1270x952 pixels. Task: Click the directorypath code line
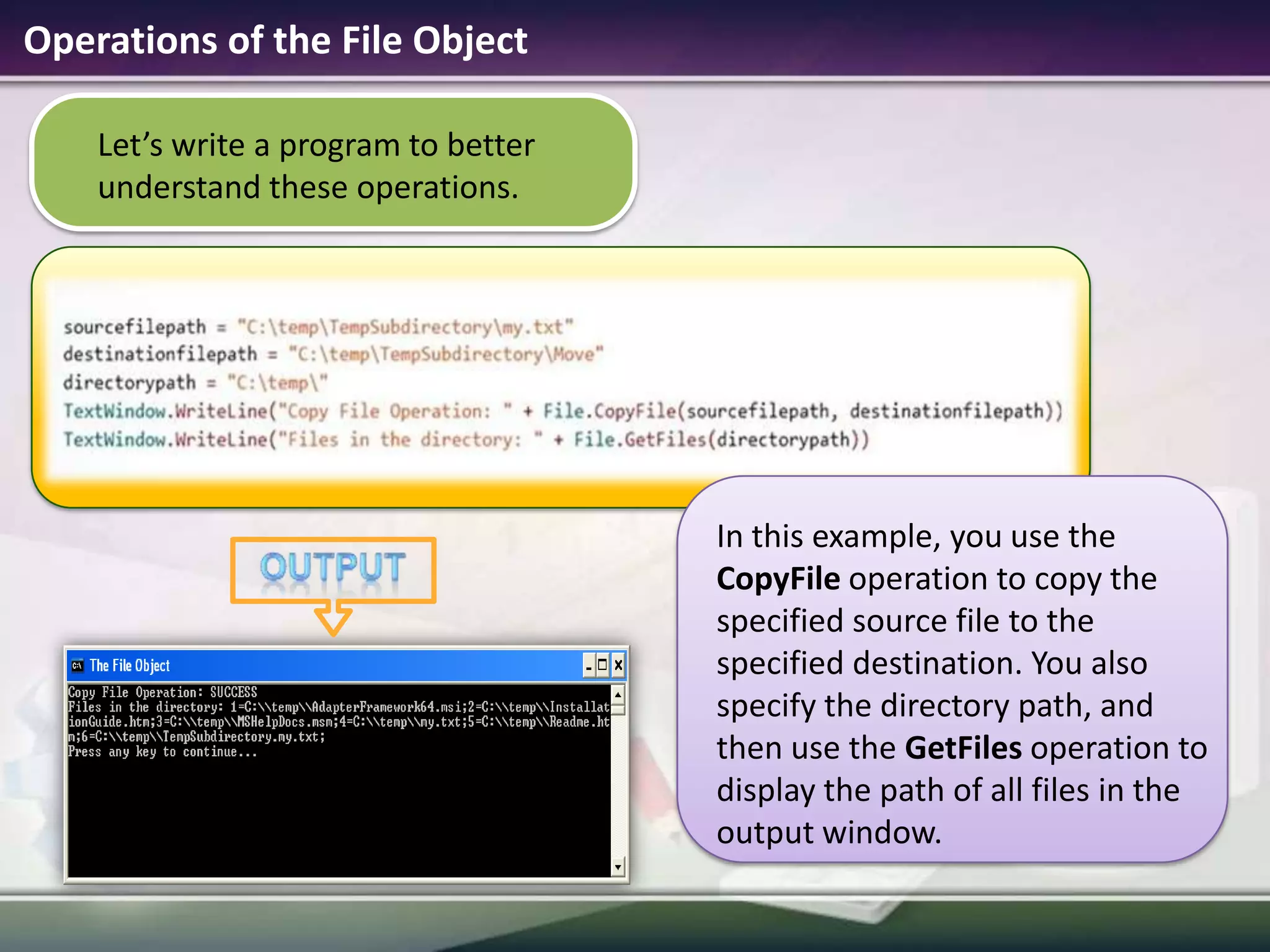click(195, 382)
